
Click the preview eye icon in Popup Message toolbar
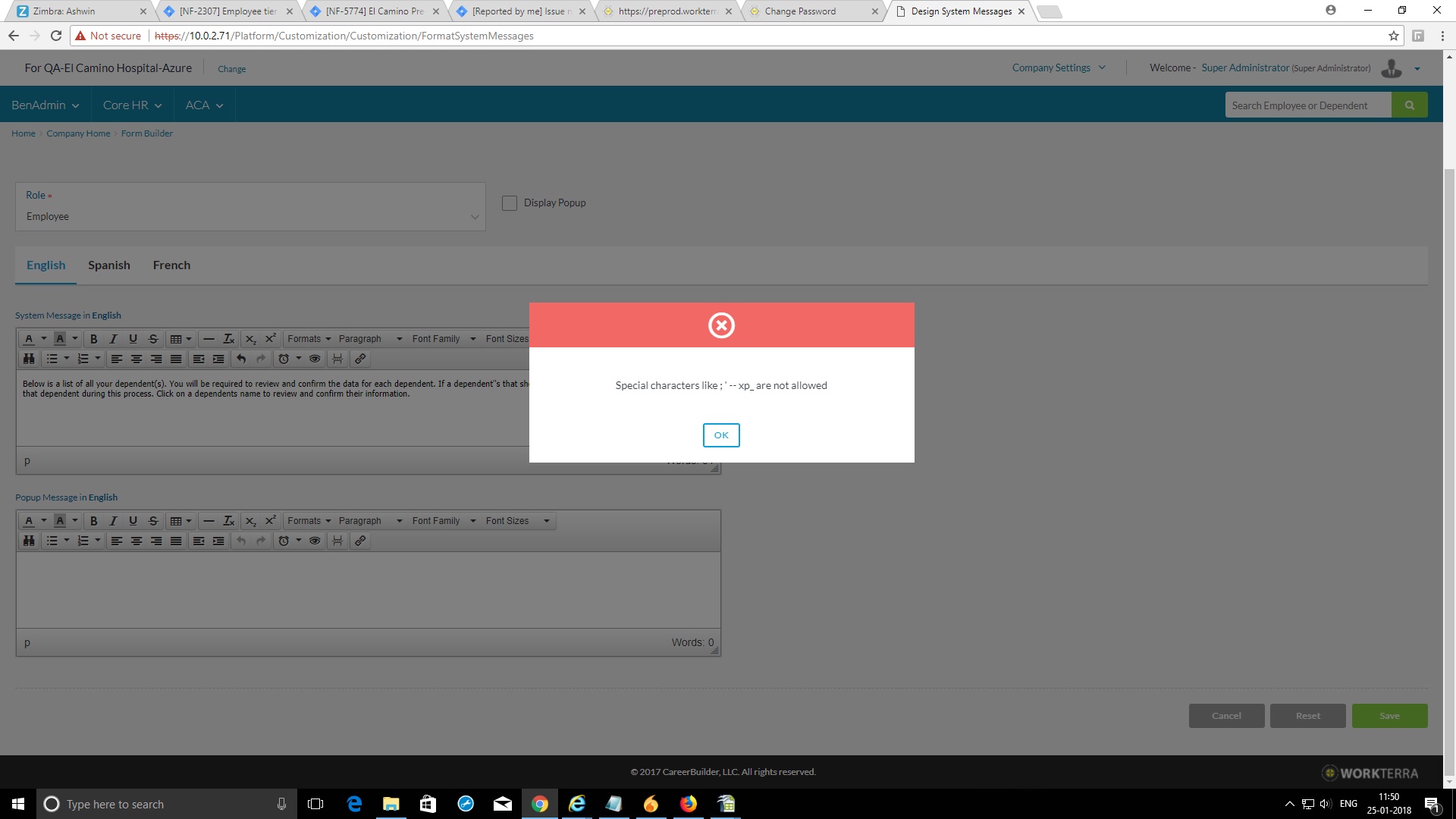(315, 541)
